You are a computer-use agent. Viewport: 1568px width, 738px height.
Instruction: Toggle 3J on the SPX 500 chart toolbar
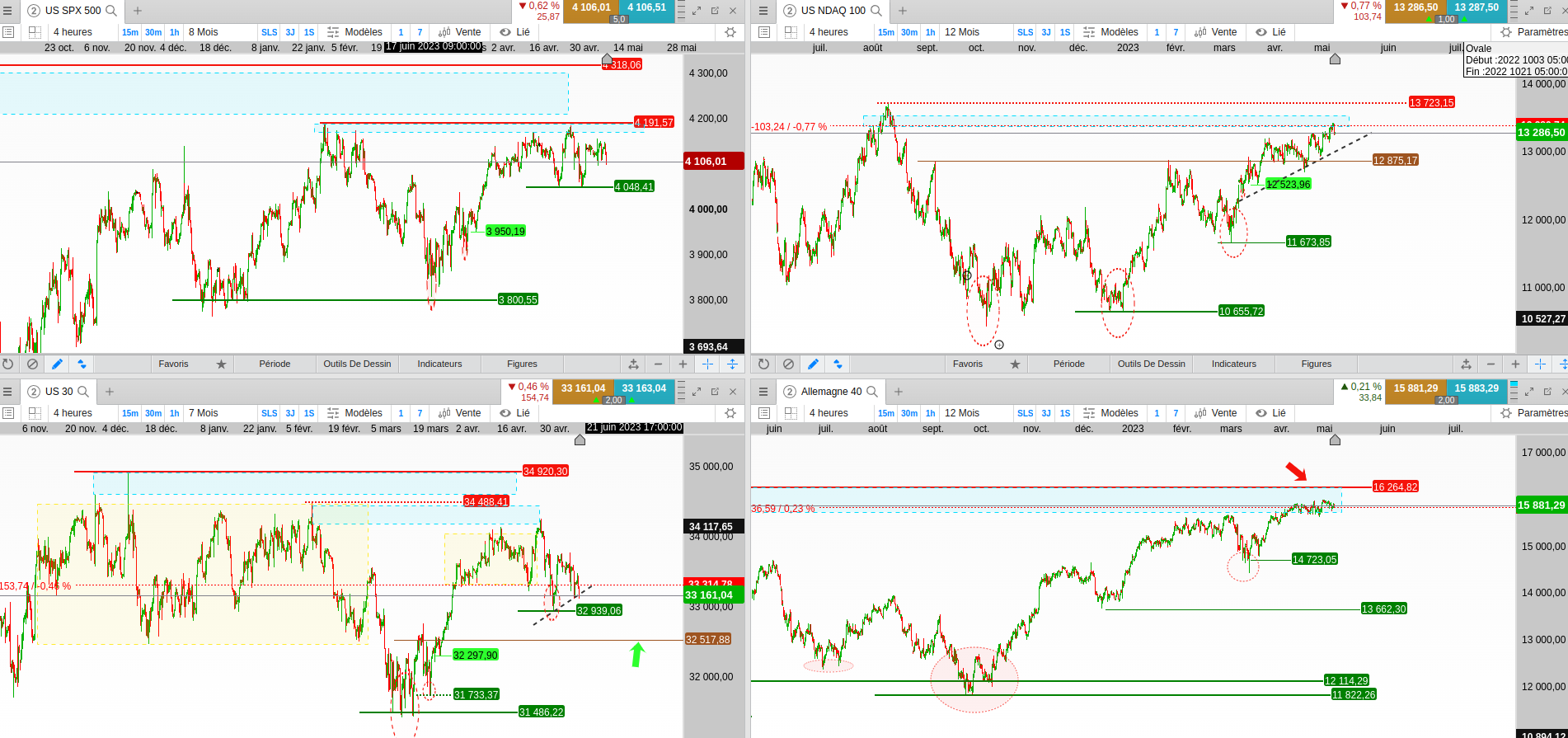(290, 32)
